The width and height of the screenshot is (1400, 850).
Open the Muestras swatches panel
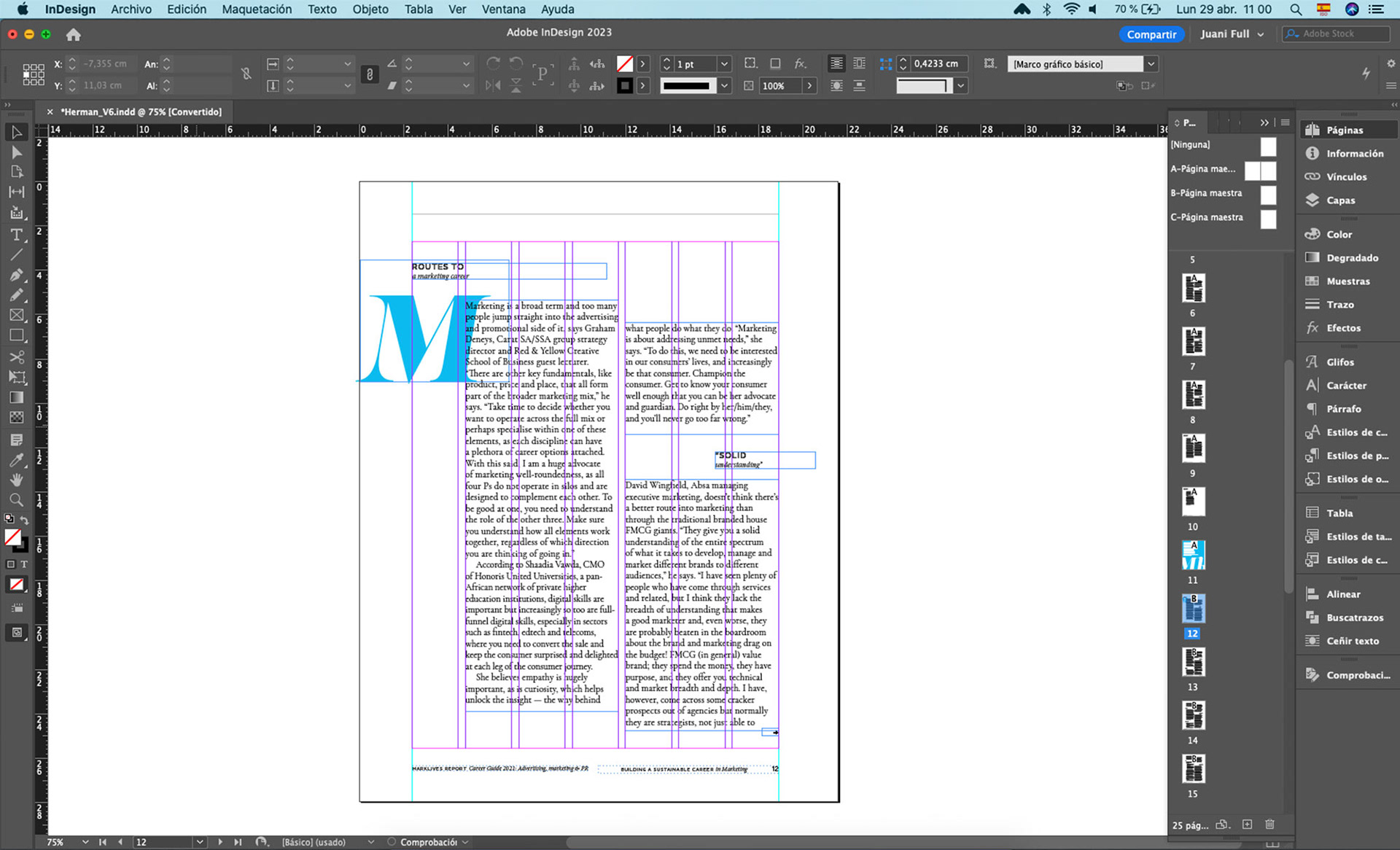(1347, 281)
